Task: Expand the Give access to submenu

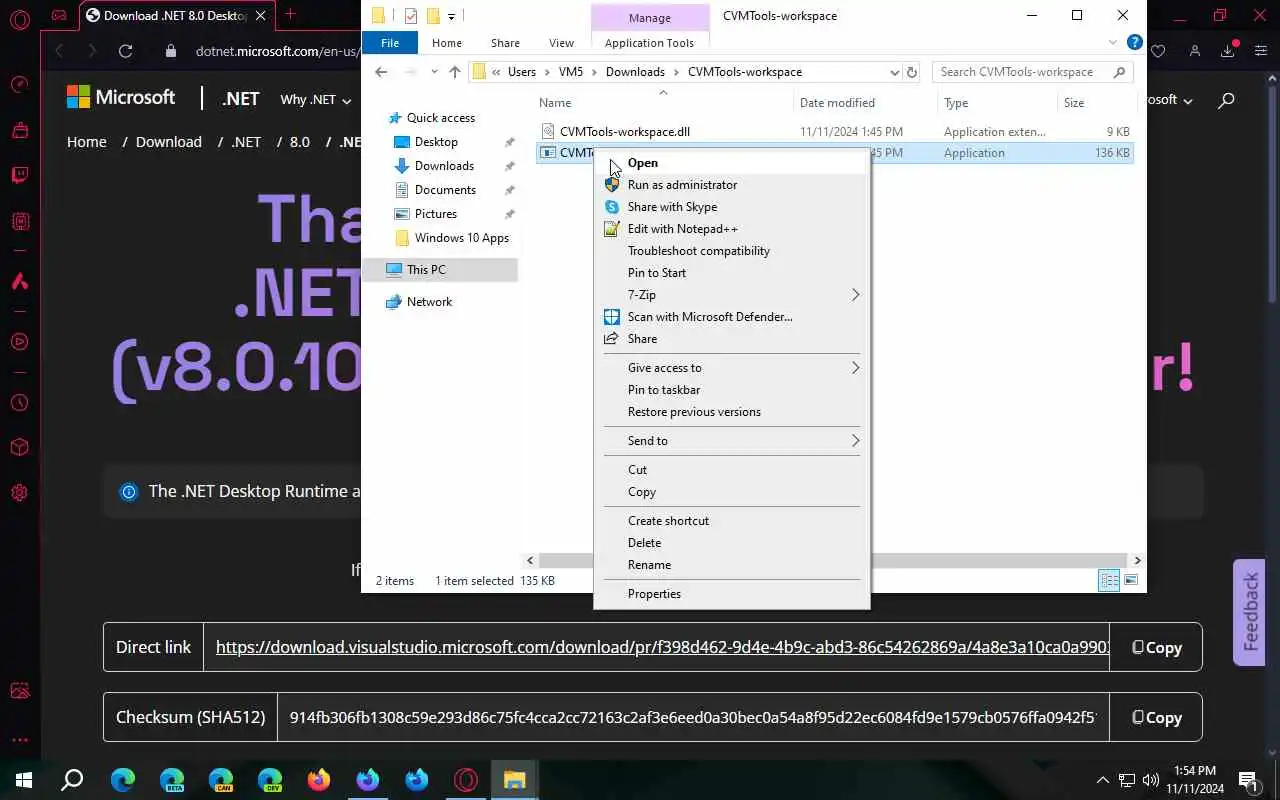Action: pos(732,368)
